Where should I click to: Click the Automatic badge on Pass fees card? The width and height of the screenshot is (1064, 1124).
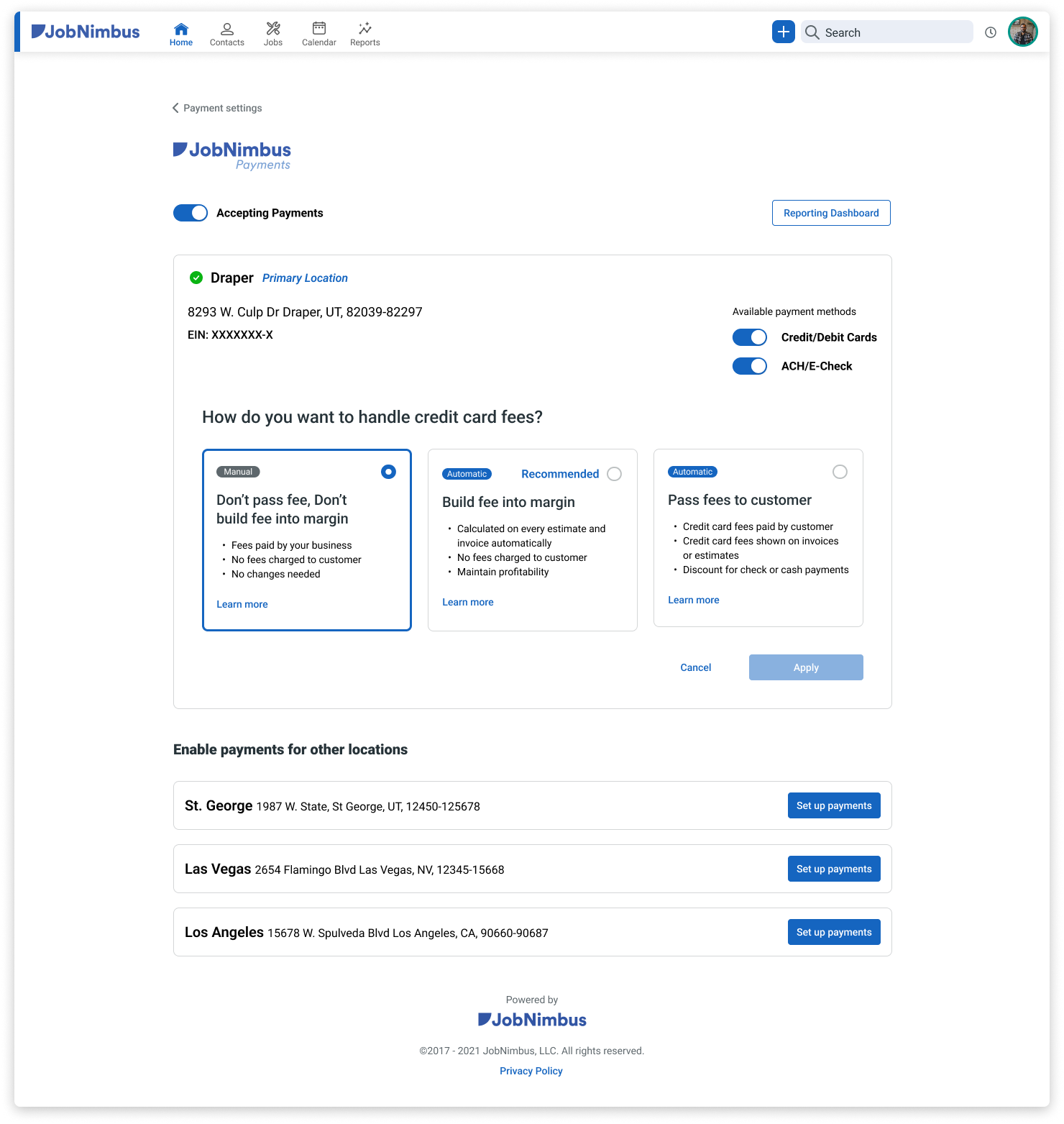click(692, 472)
